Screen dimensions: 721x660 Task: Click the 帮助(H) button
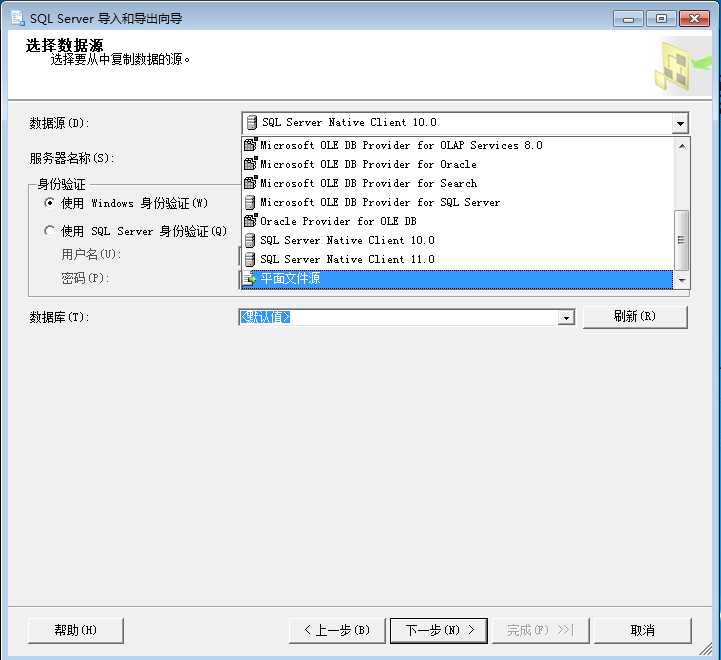(x=75, y=630)
